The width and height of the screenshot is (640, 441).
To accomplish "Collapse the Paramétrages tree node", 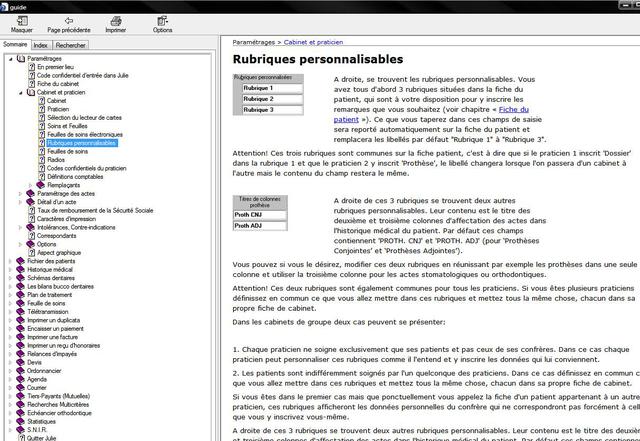I will pos(10,59).
